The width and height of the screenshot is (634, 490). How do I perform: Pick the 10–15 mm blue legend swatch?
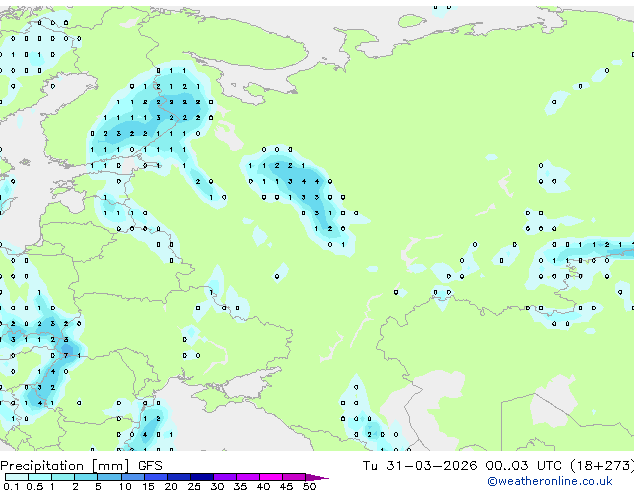(x=133, y=477)
